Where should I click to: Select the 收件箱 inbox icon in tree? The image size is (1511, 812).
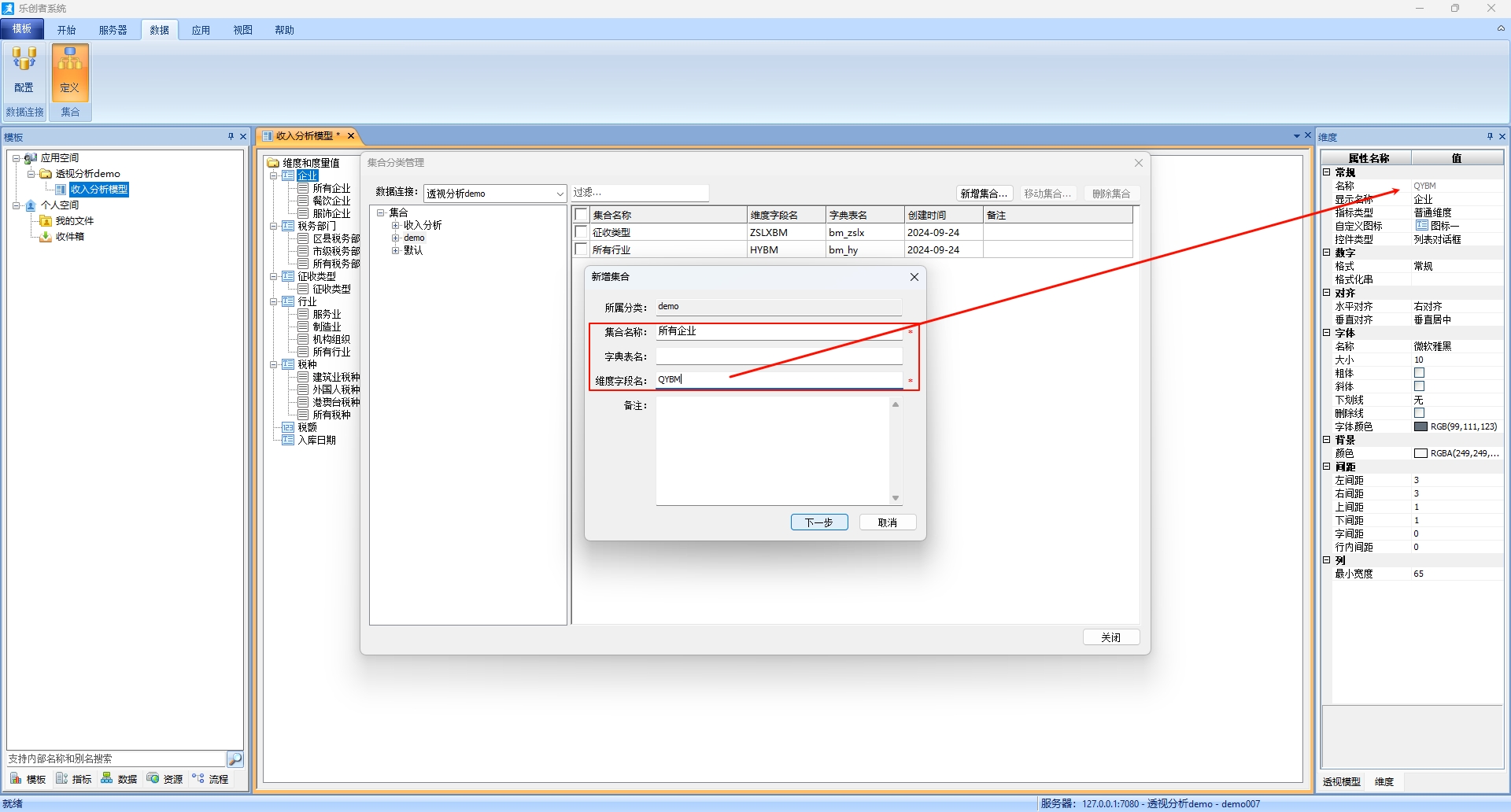(46, 237)
